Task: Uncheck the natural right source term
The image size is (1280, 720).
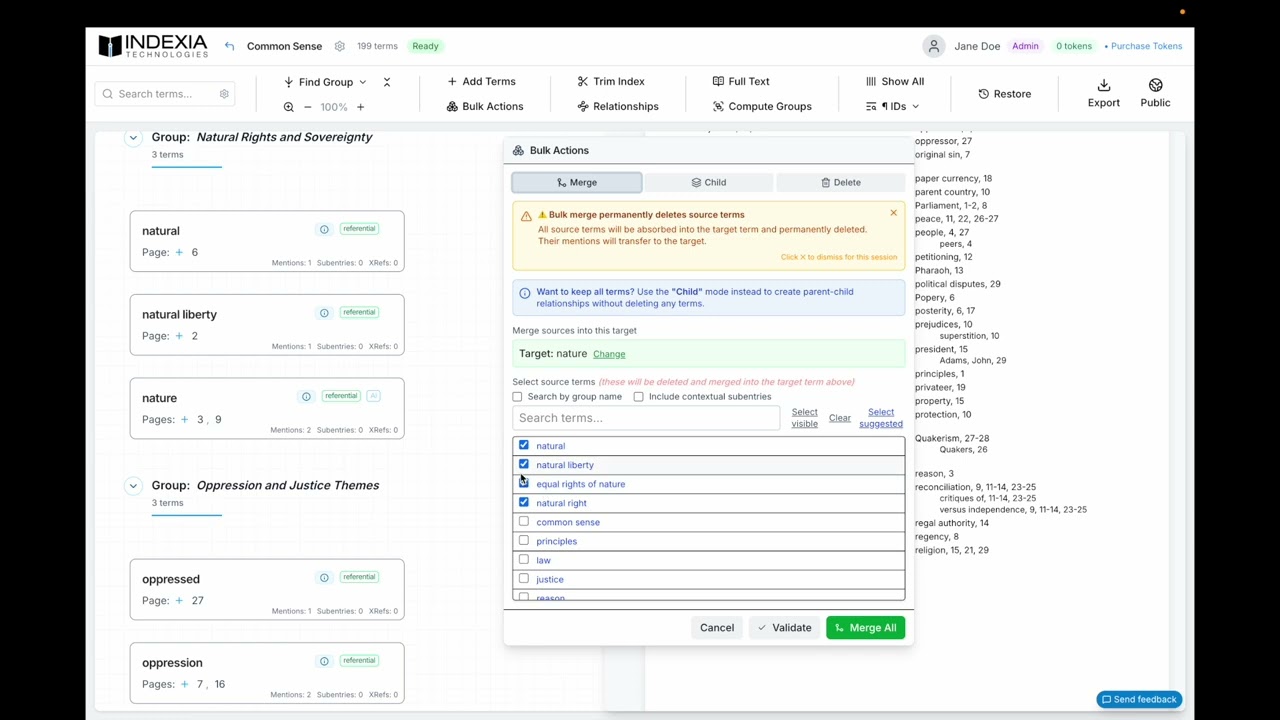Action: (524, 502)
